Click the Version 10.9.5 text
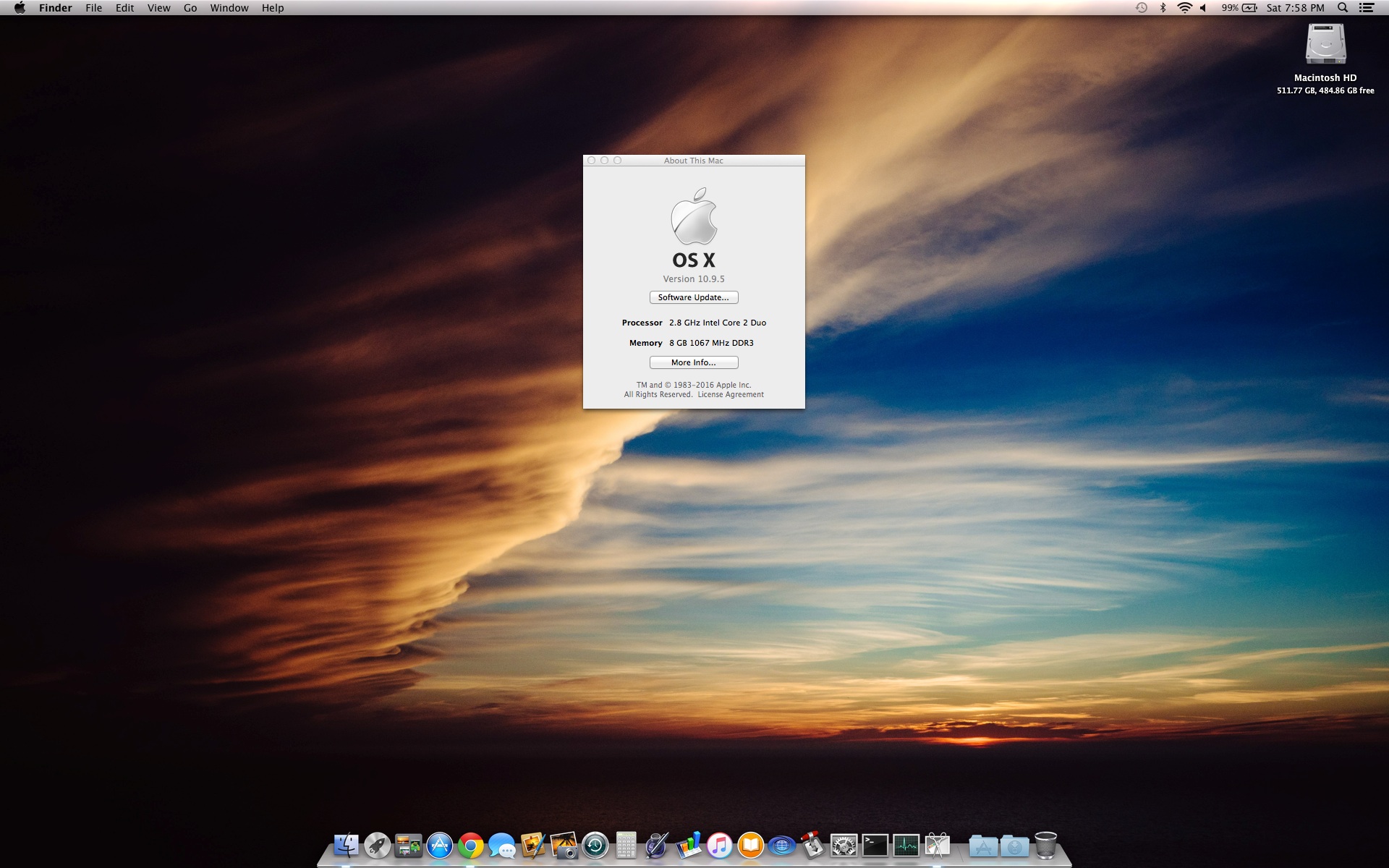This screenshot has height=868, width=1389. tap(694, 278)
